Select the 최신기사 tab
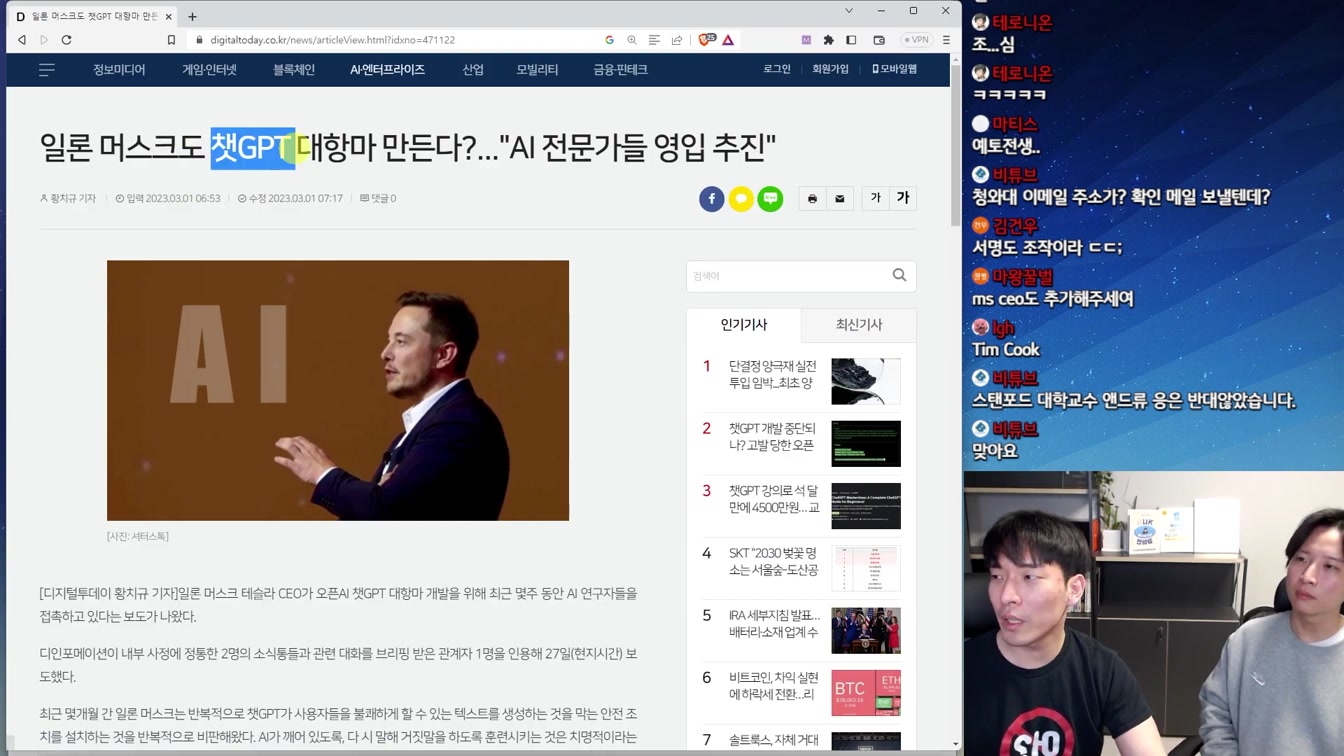 (x=858, y=325)
